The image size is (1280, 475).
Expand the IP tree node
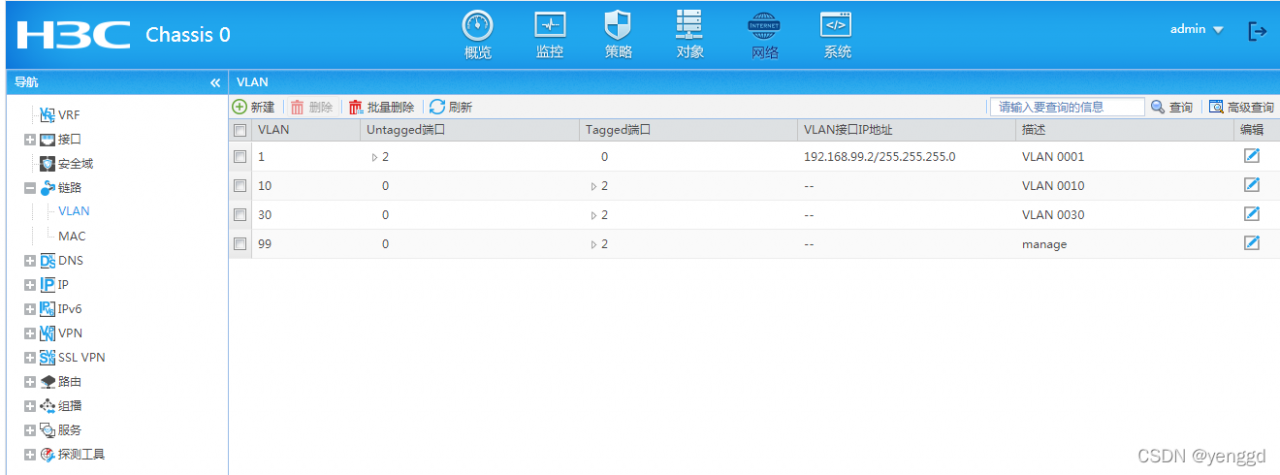30,285
